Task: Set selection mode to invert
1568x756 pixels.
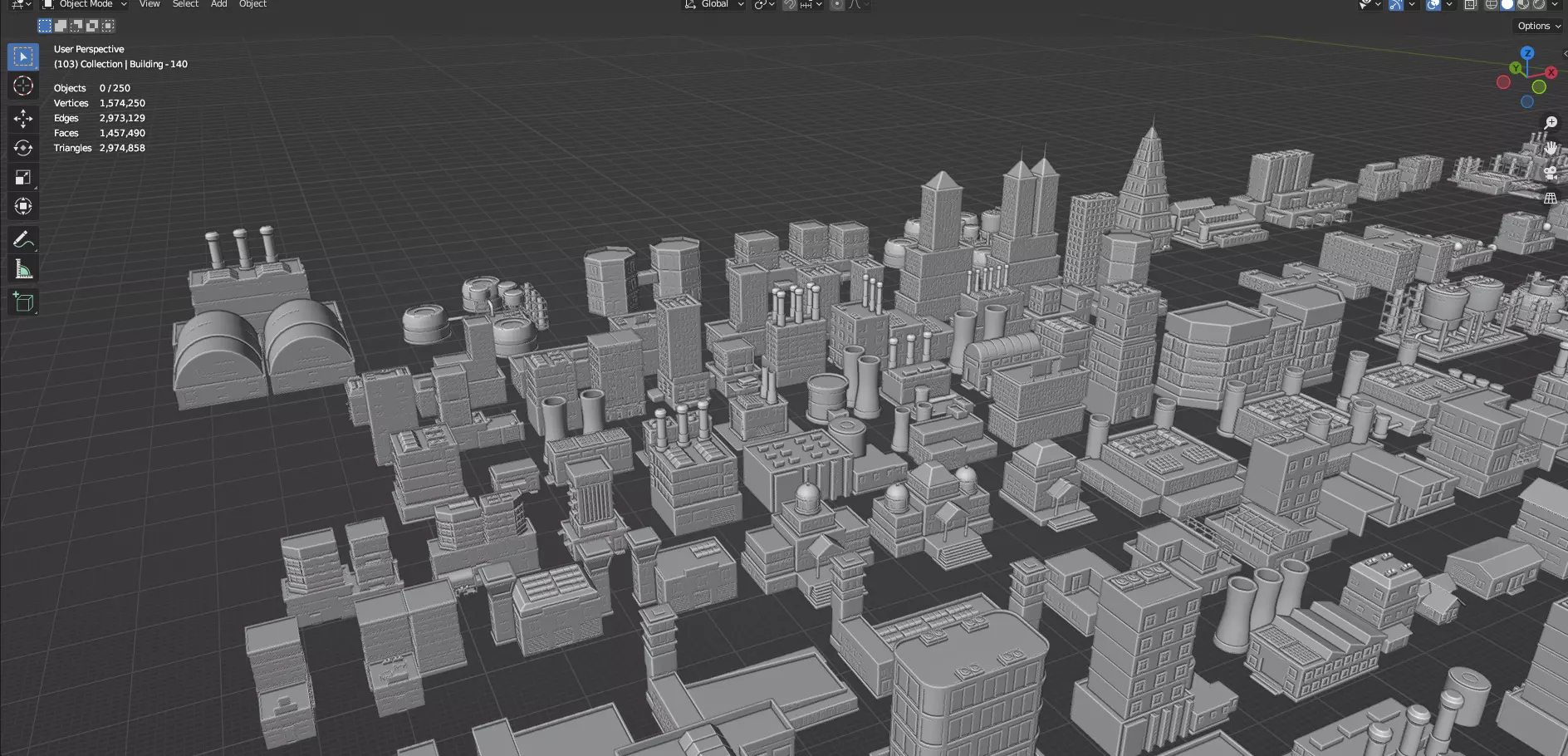Action: pos(92,26)
